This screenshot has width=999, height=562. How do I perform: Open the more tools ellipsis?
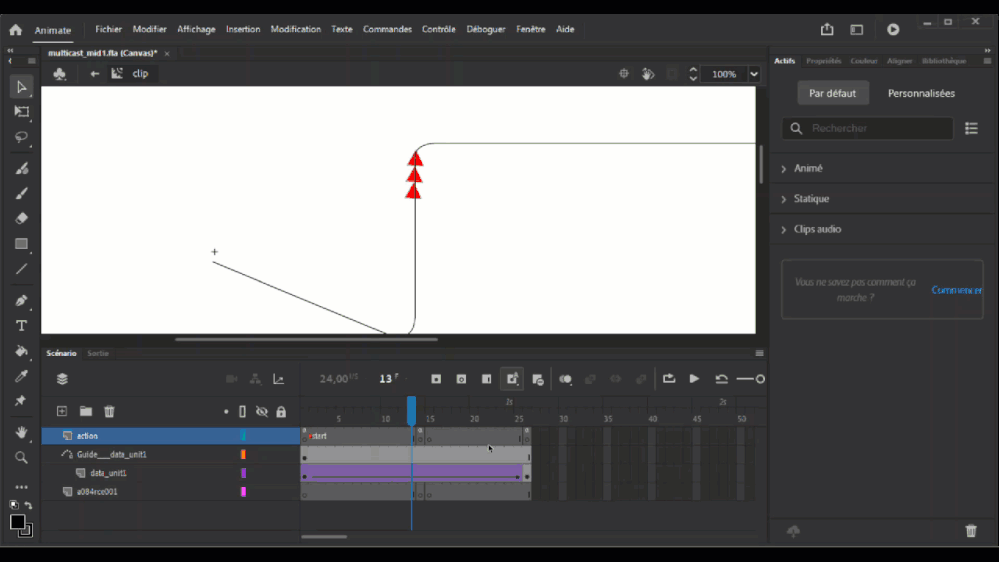[x=22, y=487]
